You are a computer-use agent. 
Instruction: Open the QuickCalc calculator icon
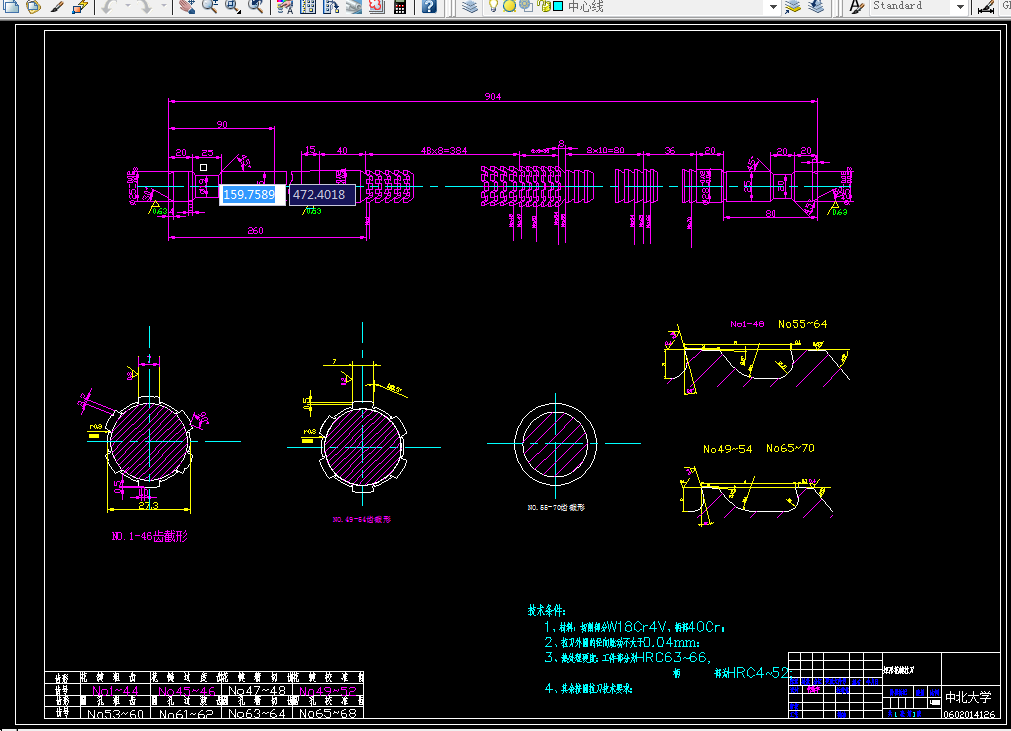click(x=400, y=6)
